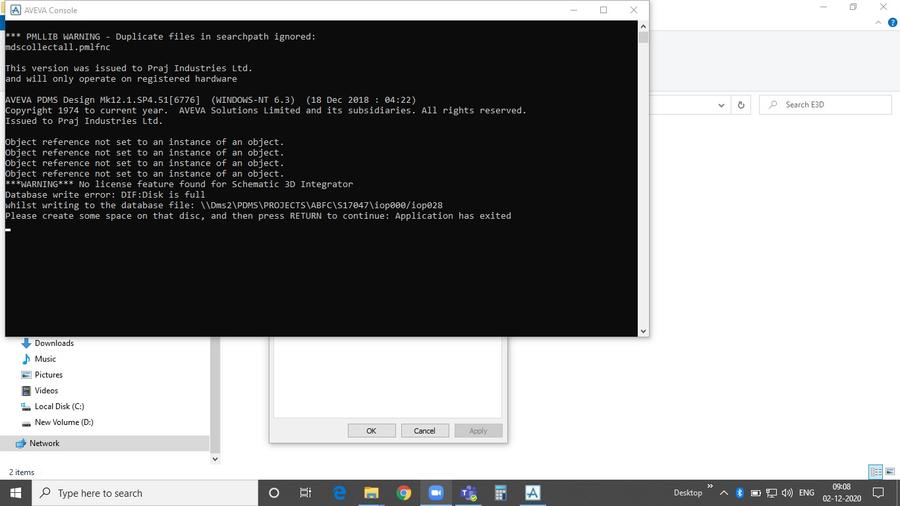The height and width of the screenshot is (506, 900).
Task: Open the Windows Start menu
Action: tap(15, 493)
